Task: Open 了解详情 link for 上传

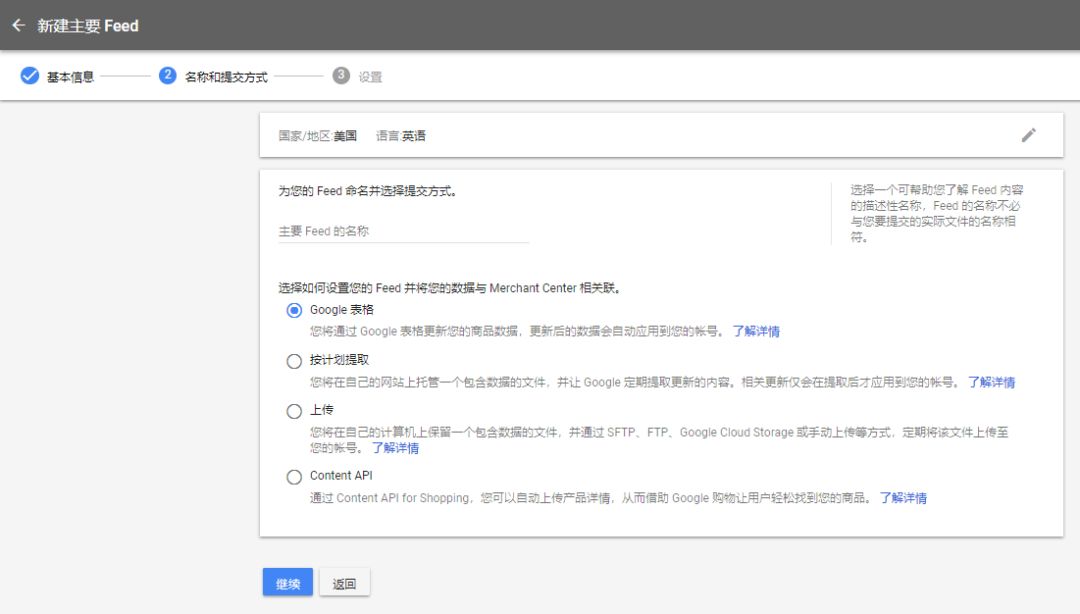Action: coord(398,448)
